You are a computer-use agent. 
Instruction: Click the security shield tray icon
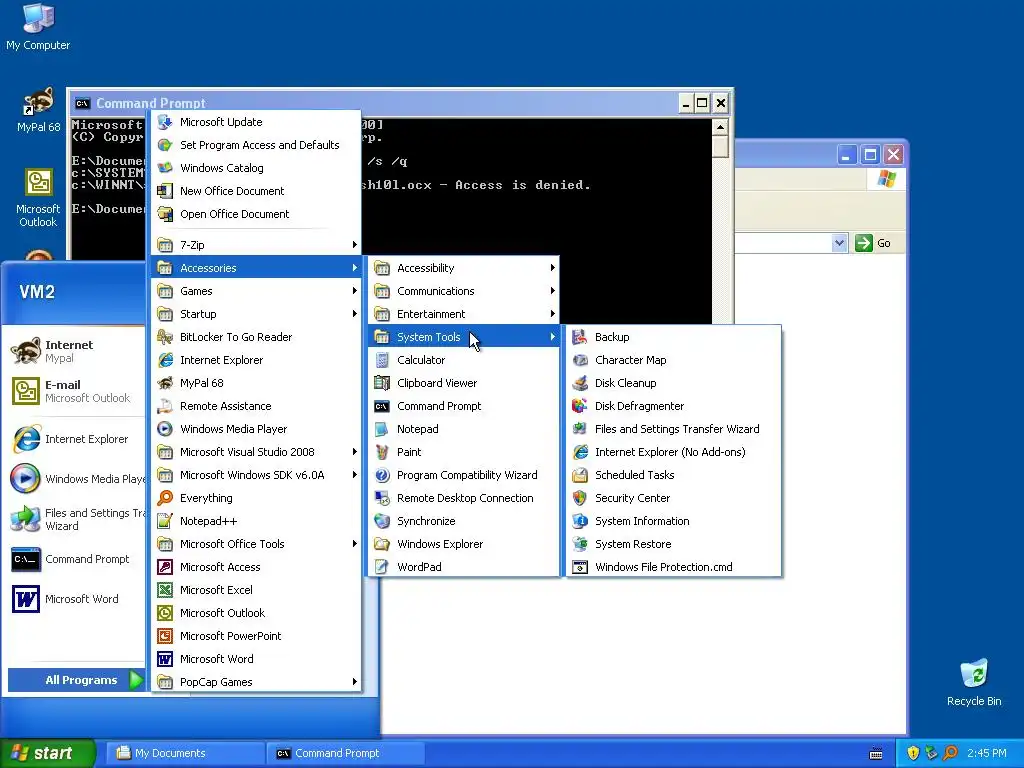pos(913,753)
